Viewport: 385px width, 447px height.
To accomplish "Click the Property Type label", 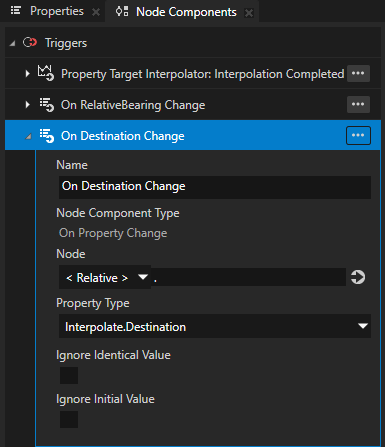I will [93, 303].
